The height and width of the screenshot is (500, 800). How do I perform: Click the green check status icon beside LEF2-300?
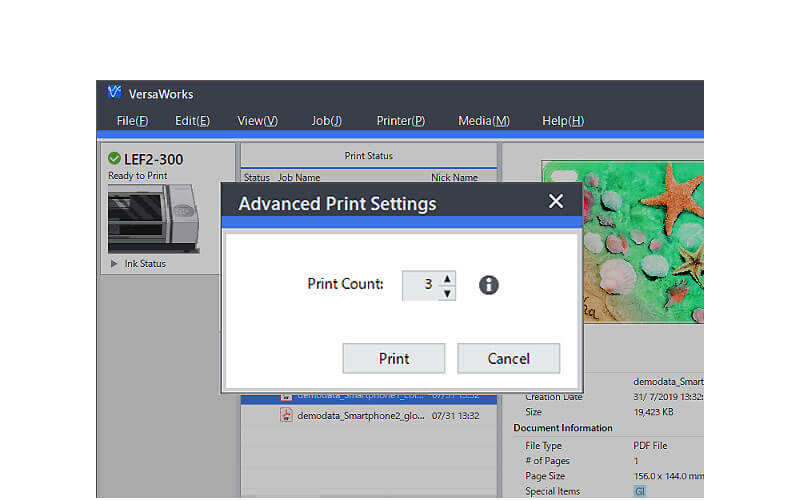114,159
